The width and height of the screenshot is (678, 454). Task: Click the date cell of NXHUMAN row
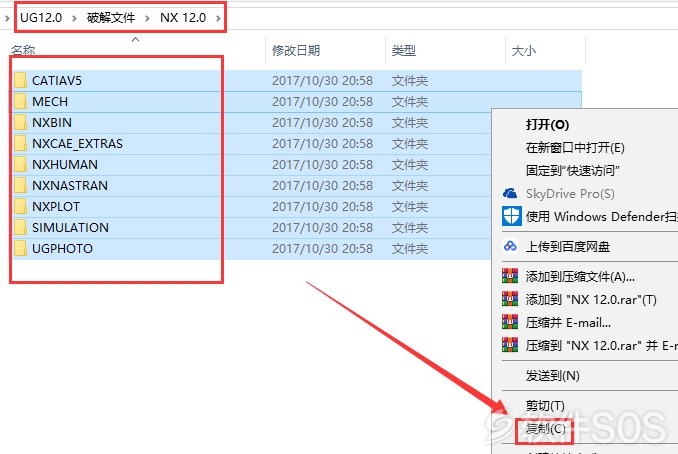coord(322,164)
